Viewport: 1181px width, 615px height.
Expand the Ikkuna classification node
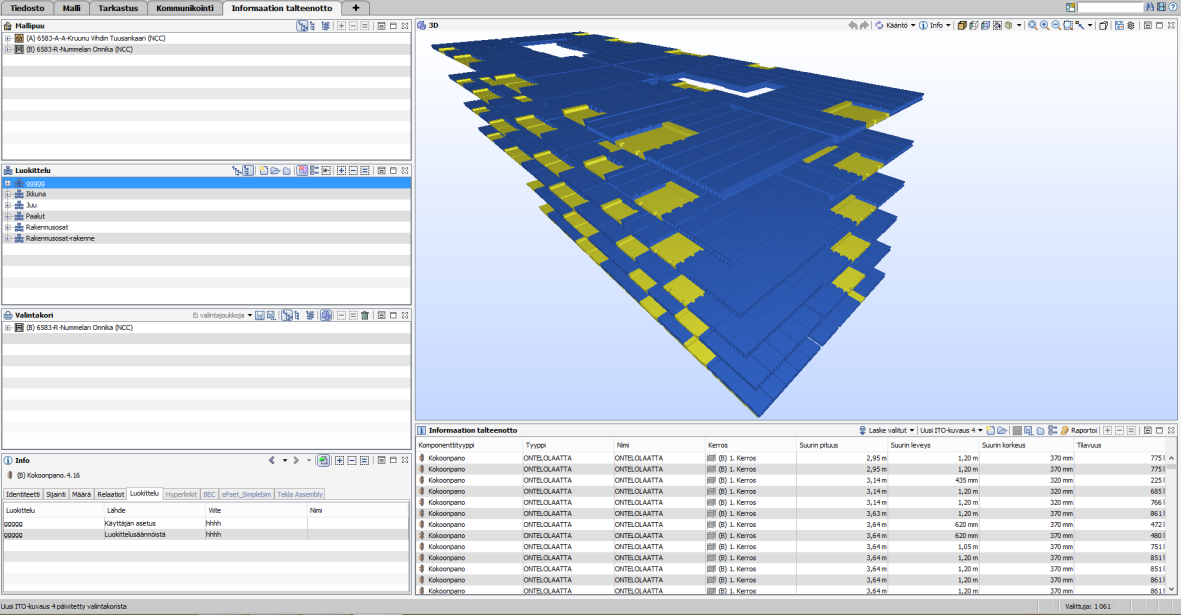coord(8,194)
